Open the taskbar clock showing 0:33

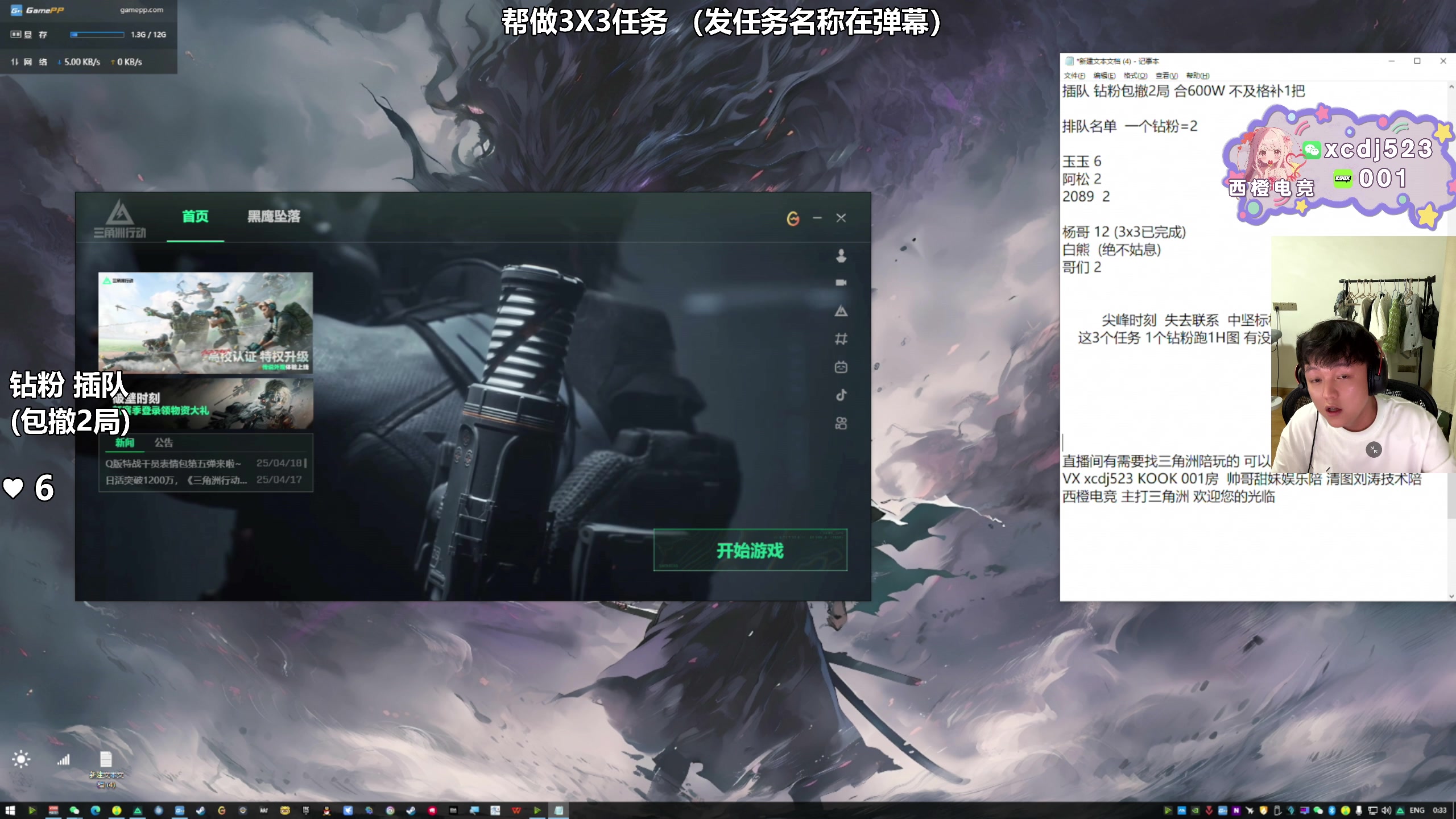click(1440, 810)
